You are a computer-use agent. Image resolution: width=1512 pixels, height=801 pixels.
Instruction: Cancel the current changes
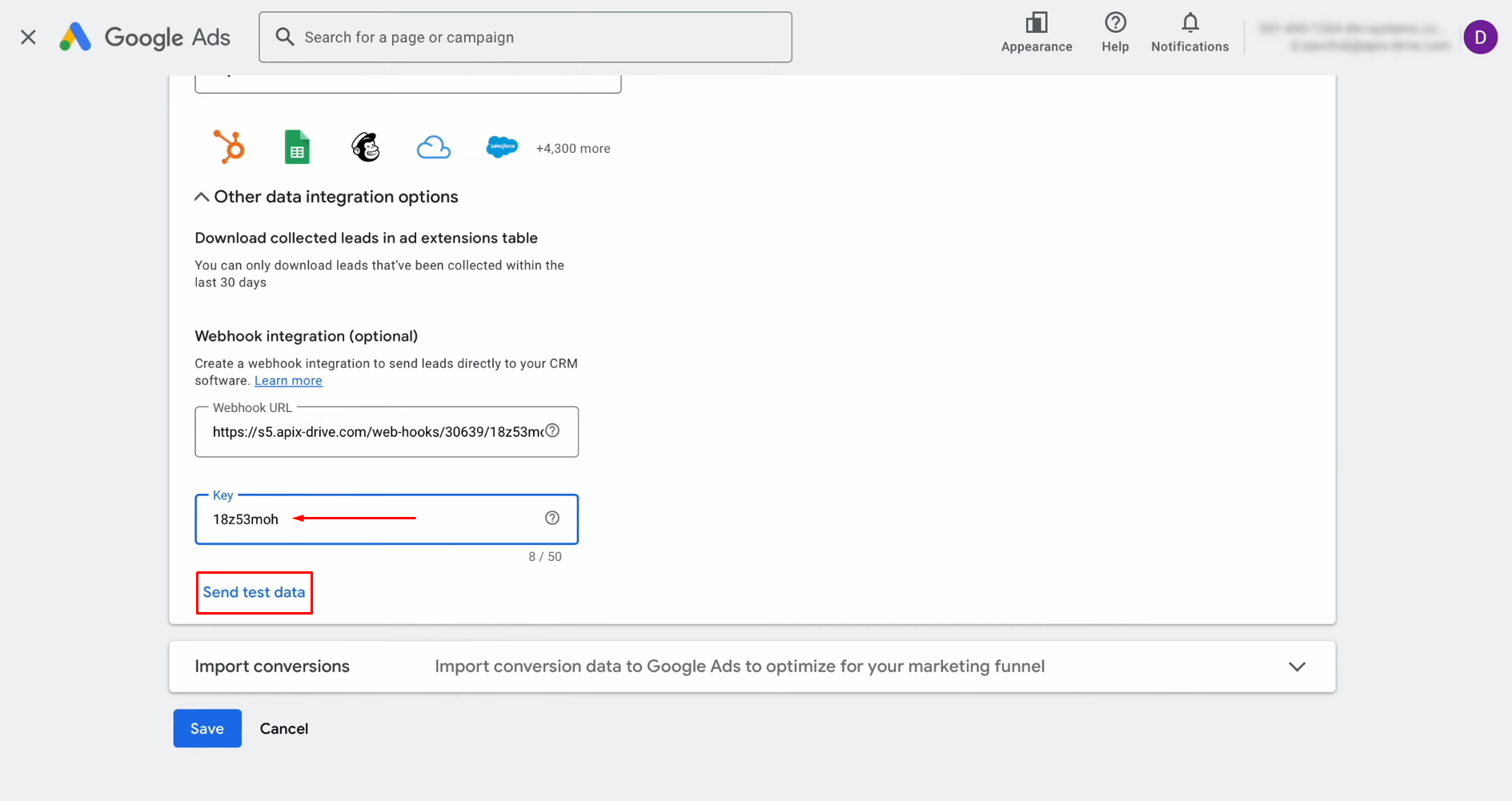tap(283, 728)
